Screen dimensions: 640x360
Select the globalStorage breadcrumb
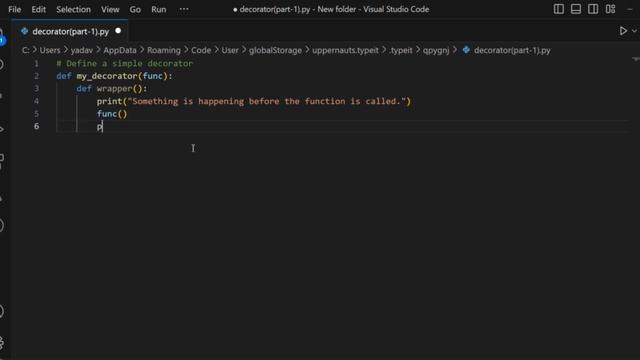[x=275, y=50]
